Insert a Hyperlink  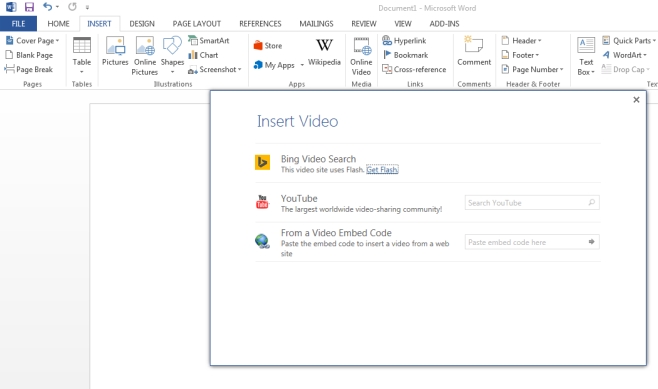point(404,41)
